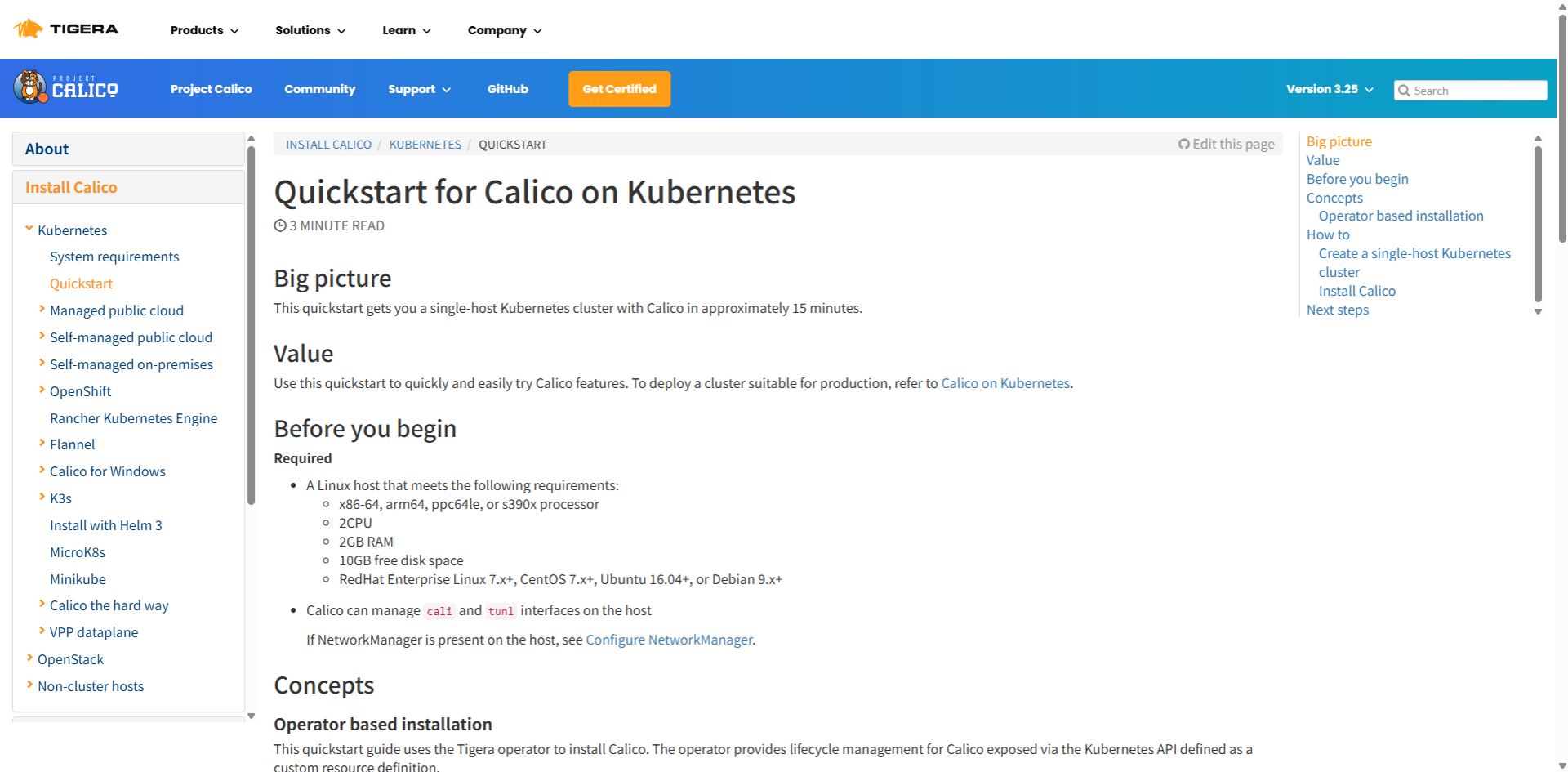This screenshot has height=772, width=1568.
Task: Click the GitHub icon beside Edit this page
Action: (x=1183, y=144)
